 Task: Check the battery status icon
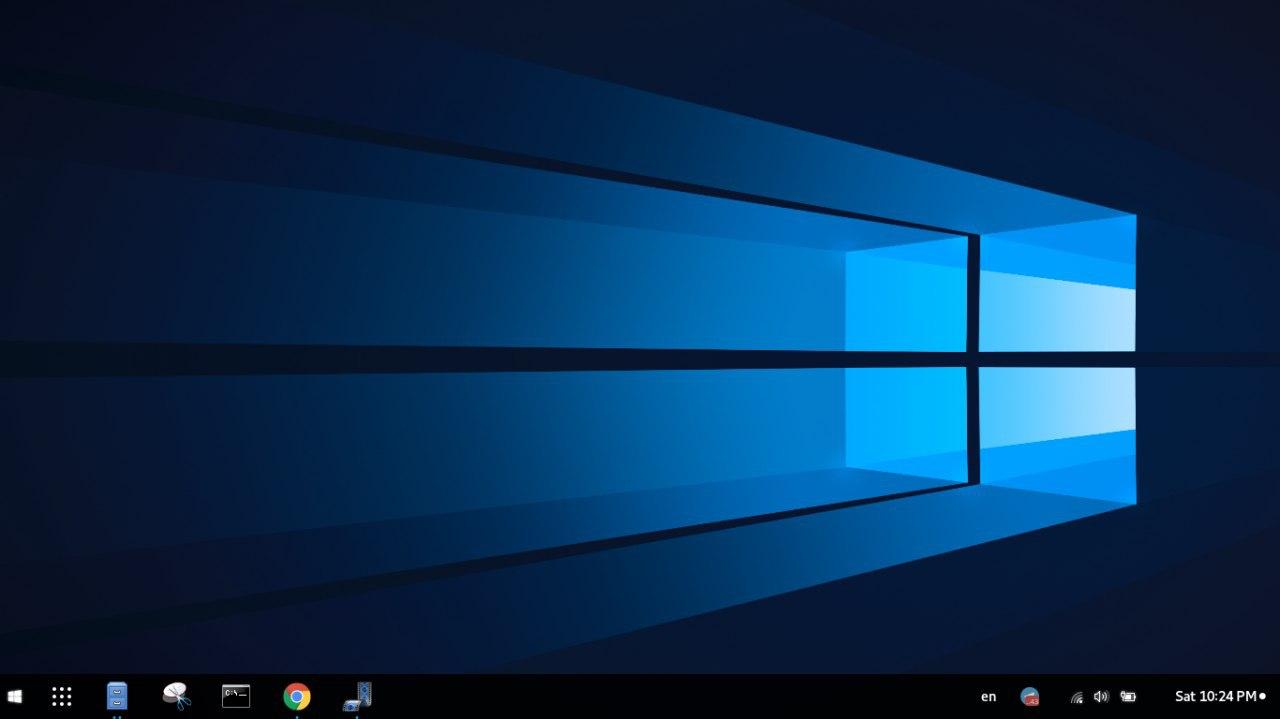pos(1128,696)
